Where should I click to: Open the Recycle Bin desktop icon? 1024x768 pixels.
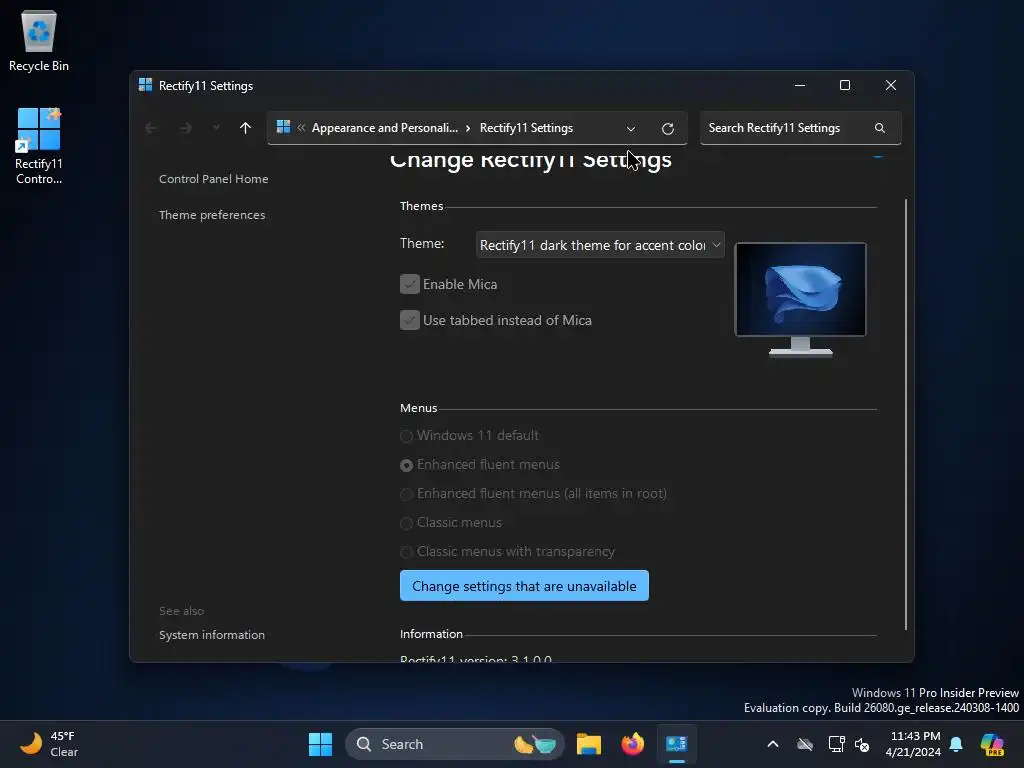click(x=39, y=40)
